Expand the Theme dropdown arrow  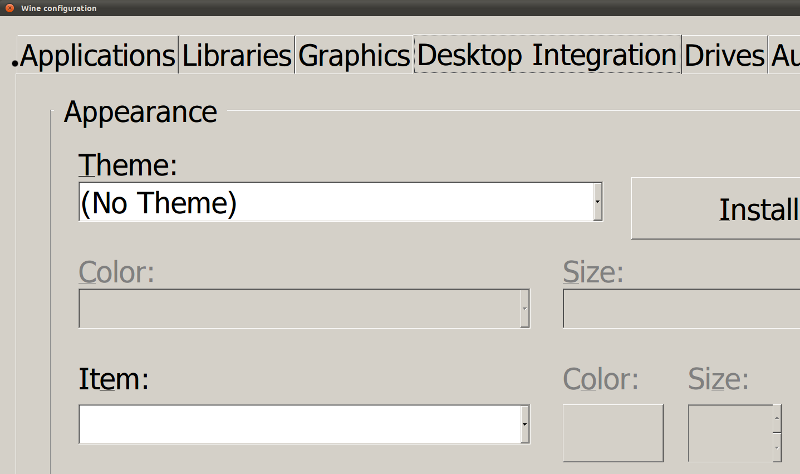coord(597,203)
